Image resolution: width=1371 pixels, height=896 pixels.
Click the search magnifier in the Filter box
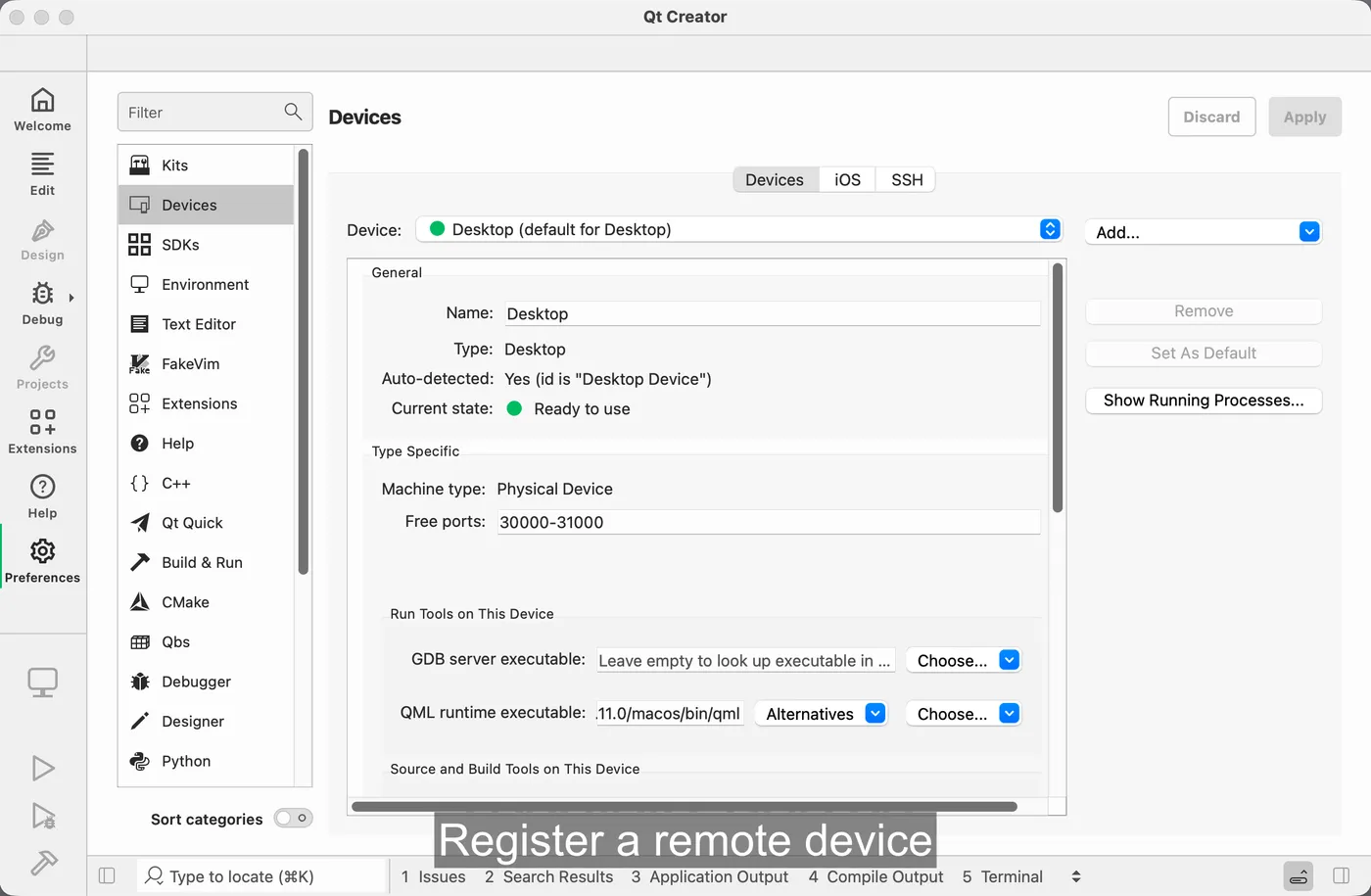[293, 112]
